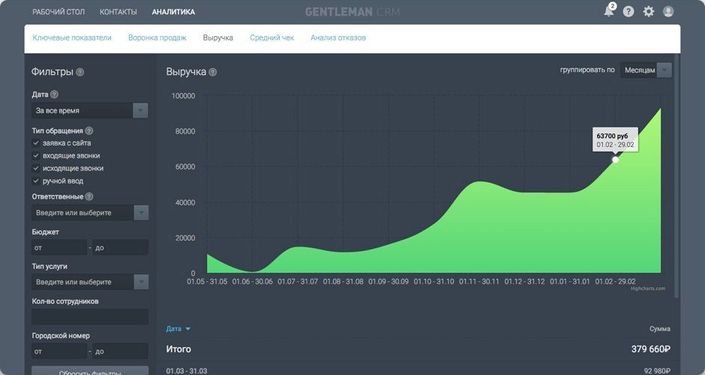This screenshot has height=375, width=705.
Task: Switch to Воронка продаж tab
Action: point(157,38)
